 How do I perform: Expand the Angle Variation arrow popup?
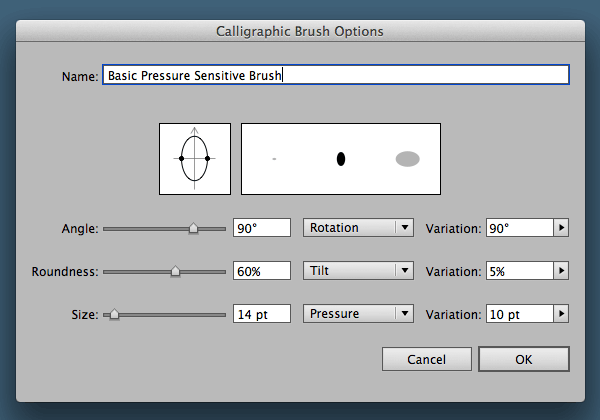(x=561, y=228)
